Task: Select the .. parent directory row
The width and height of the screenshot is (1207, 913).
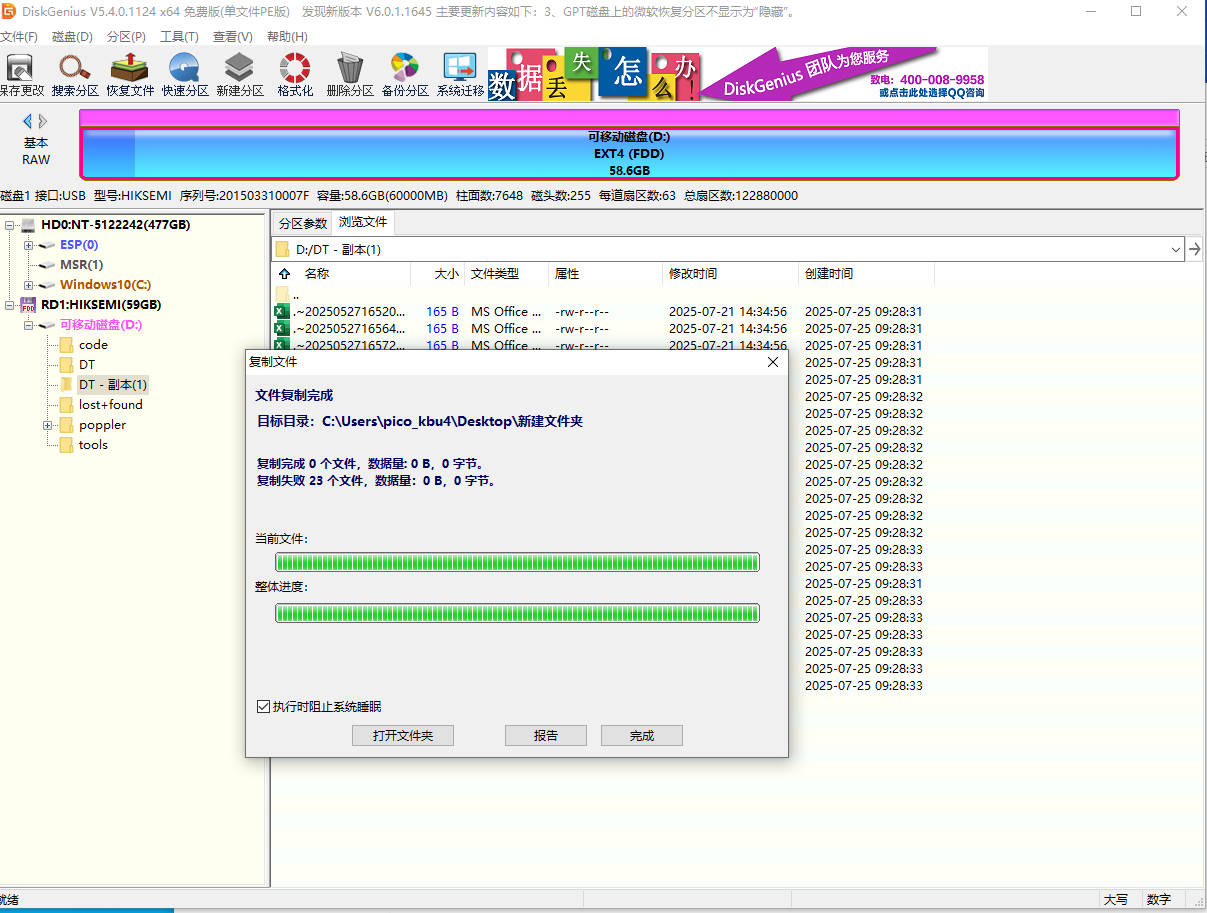Action: coord(296,295)
